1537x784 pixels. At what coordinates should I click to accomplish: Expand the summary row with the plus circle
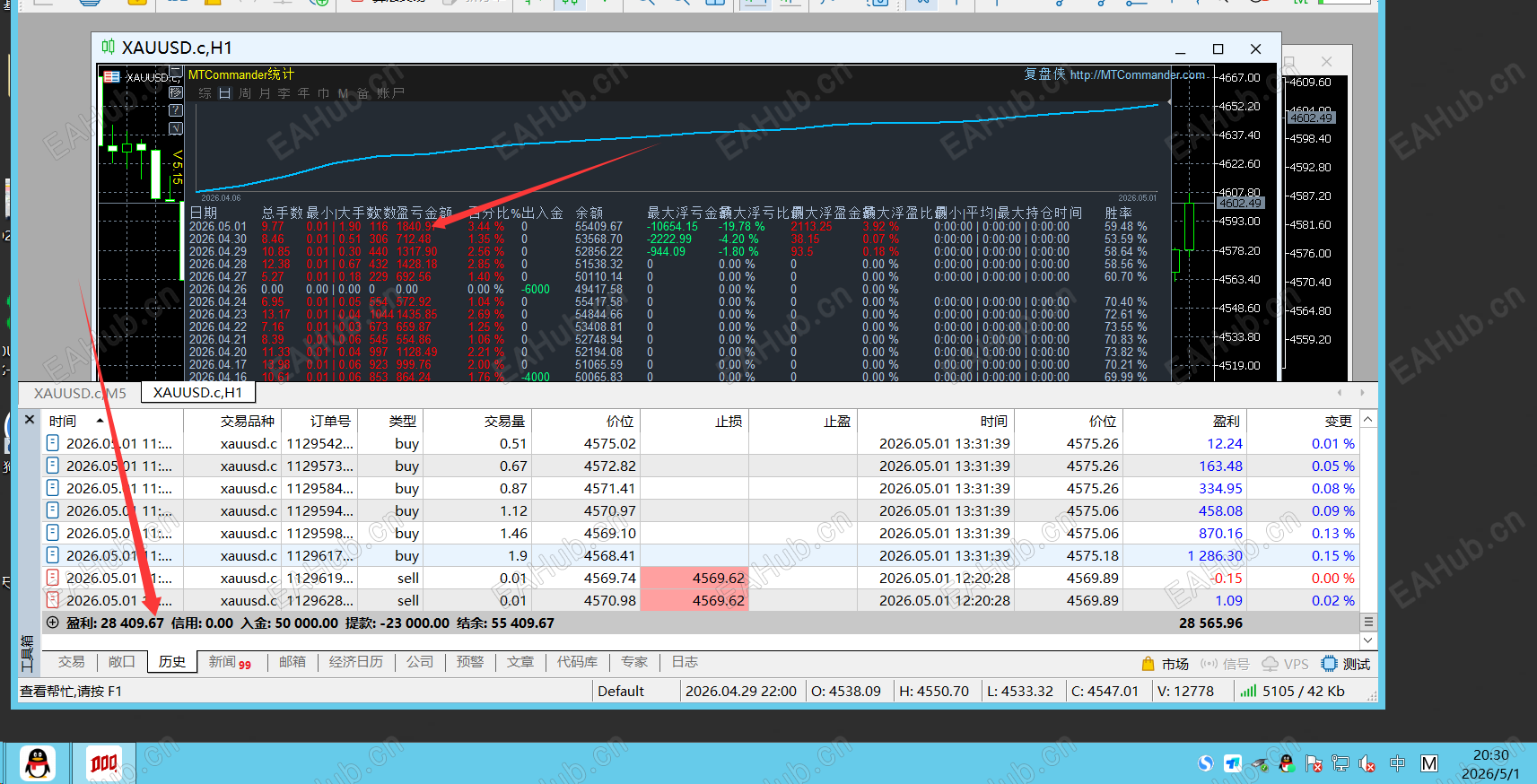(x=53, y=623)
